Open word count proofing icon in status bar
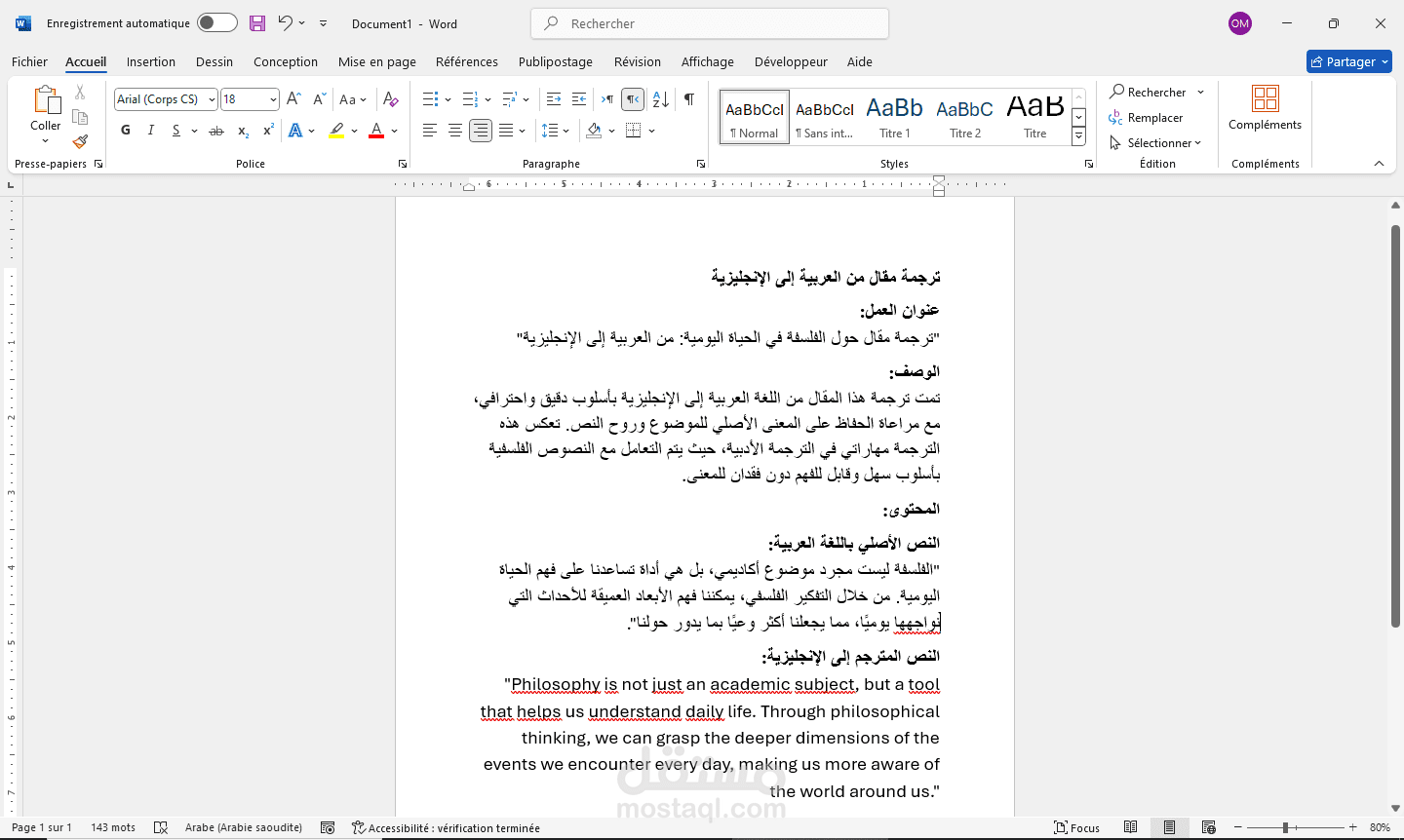This screenshot has height=840, width=1404. (x=161, y=828)
